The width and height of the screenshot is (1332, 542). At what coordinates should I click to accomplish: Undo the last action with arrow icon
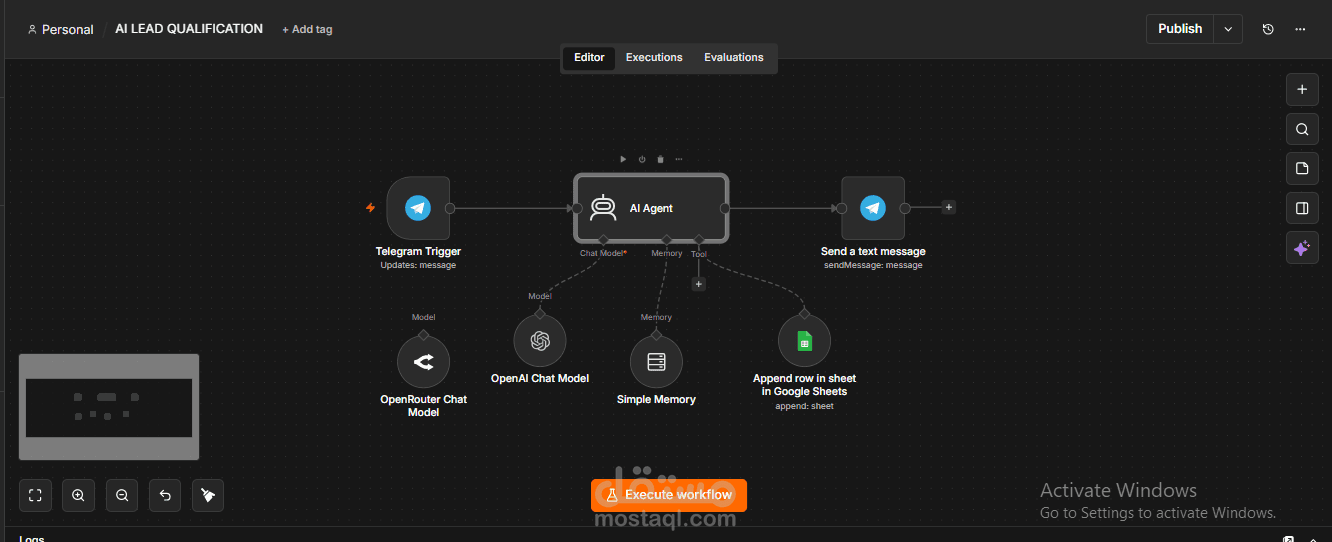coord(165,495)
